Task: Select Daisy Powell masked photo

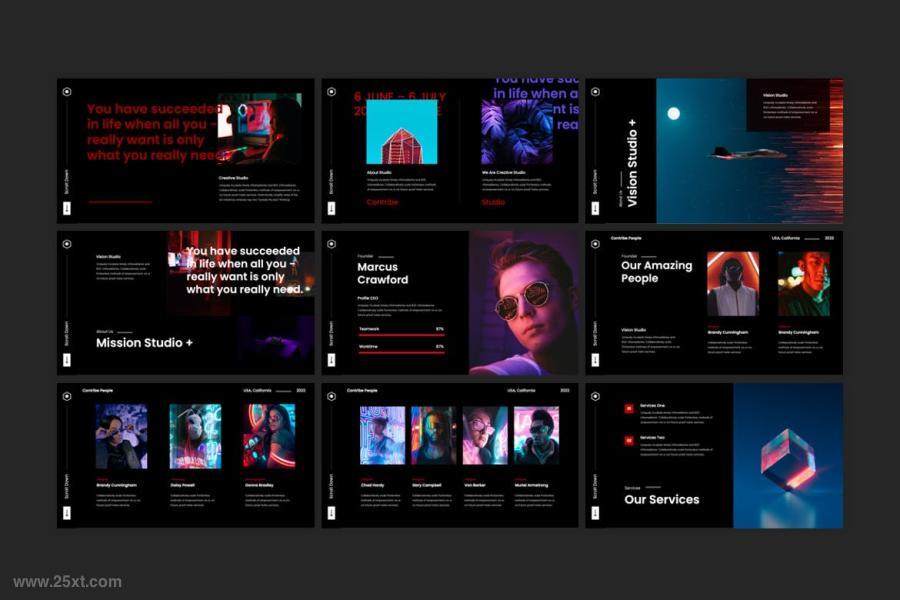Action: click(195, 436)
